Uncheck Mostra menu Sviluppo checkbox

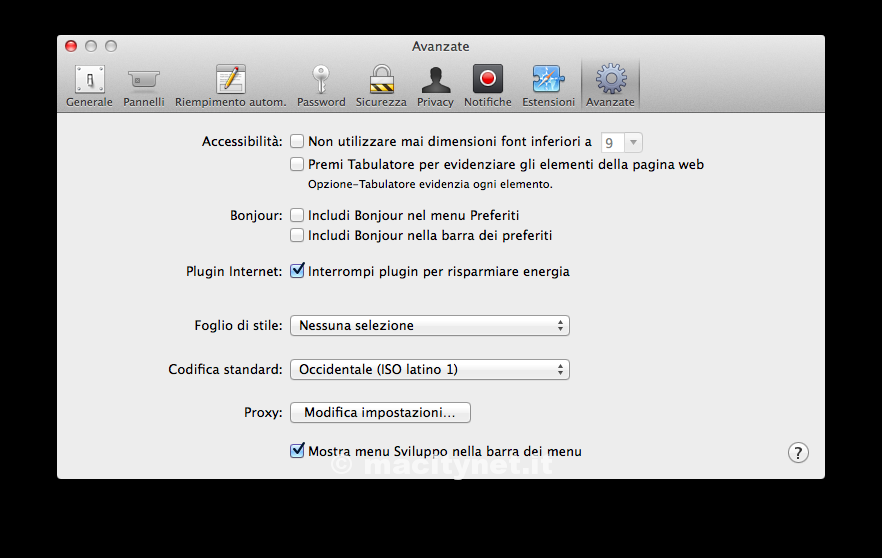click(297, 450)
